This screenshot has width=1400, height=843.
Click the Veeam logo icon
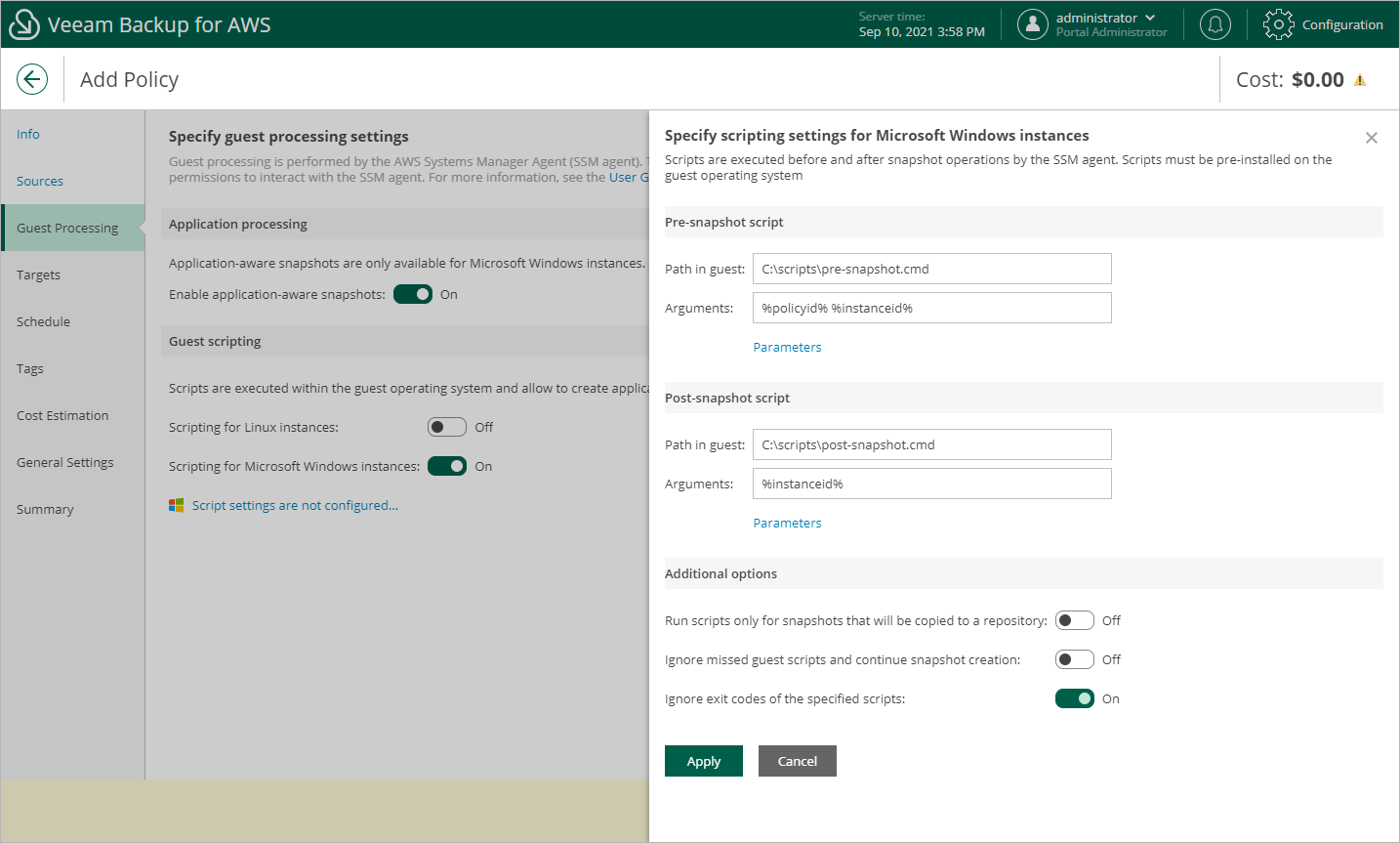pos(23,24)
